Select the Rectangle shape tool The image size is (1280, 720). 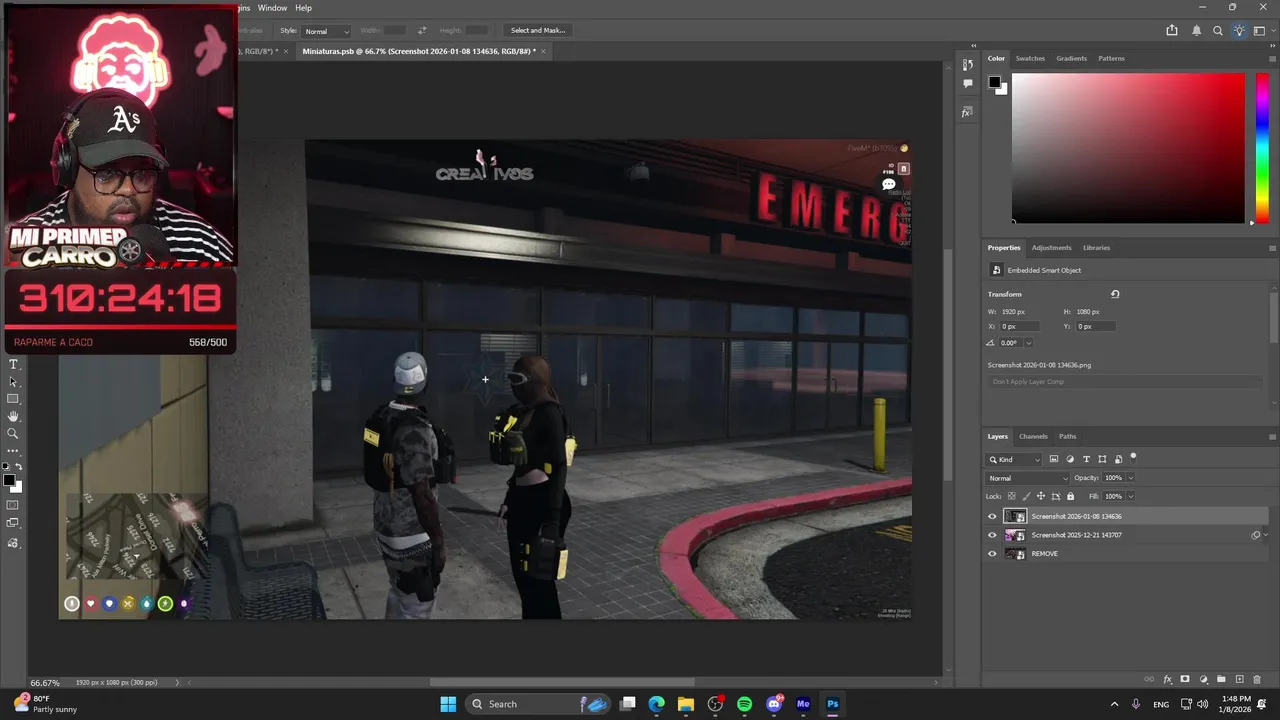click(x=13, y=399)
